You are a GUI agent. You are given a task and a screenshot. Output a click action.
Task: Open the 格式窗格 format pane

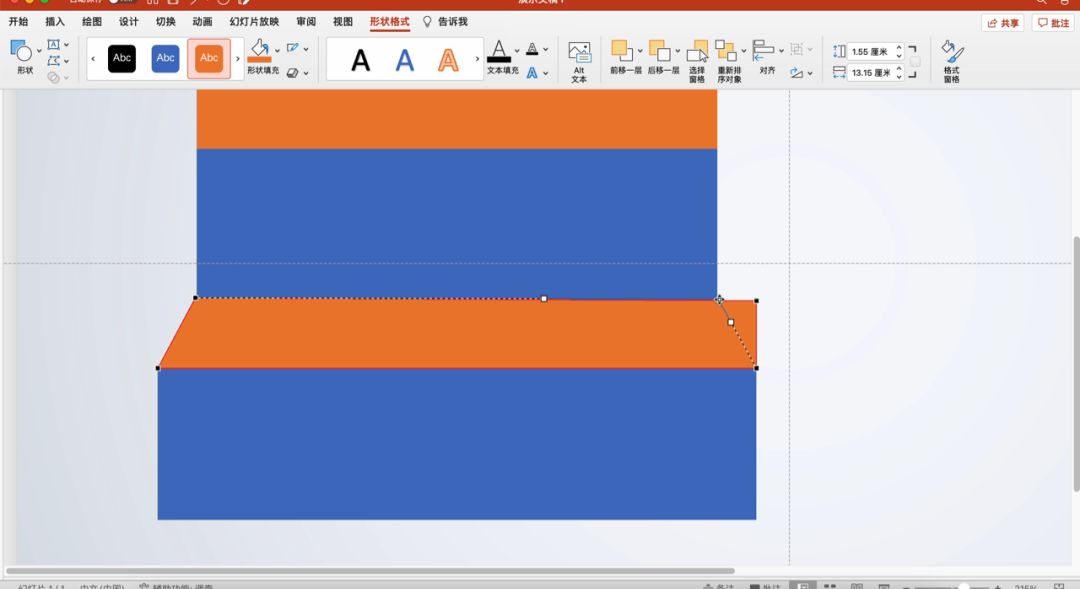click(952, 61)
